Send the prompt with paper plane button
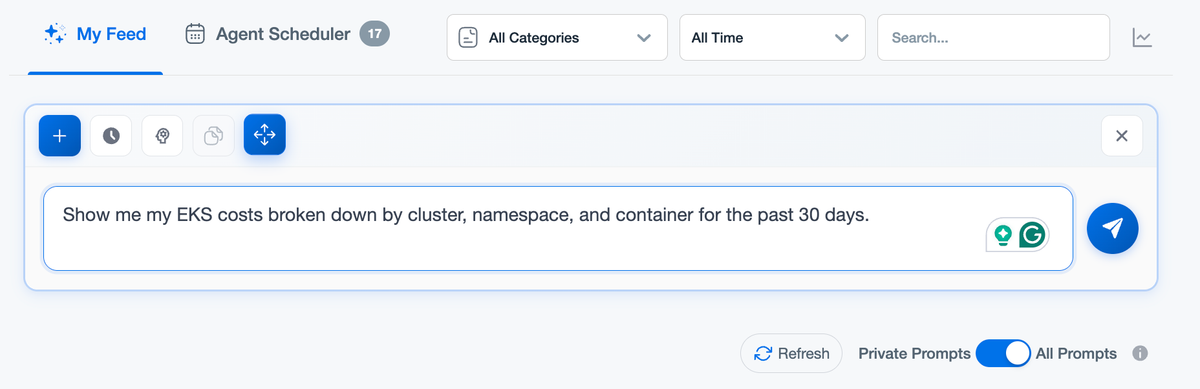1200x389 pixels. click(x=1113, y=228)
